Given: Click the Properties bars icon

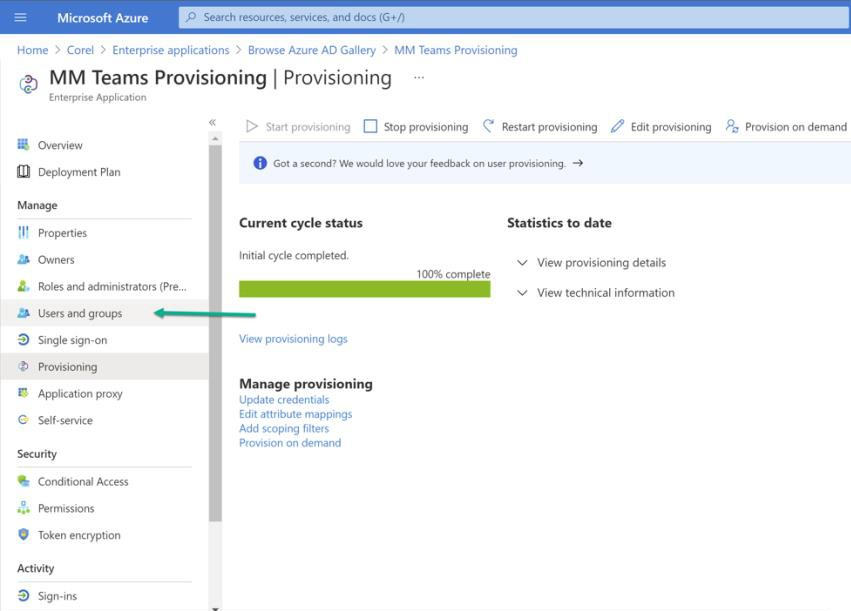Looking at the screenshot, I should (x=23, y=232).
